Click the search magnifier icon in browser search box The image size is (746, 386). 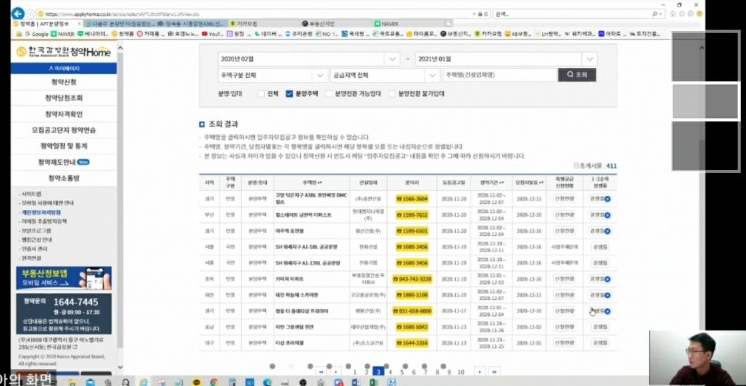click(655, 14)
